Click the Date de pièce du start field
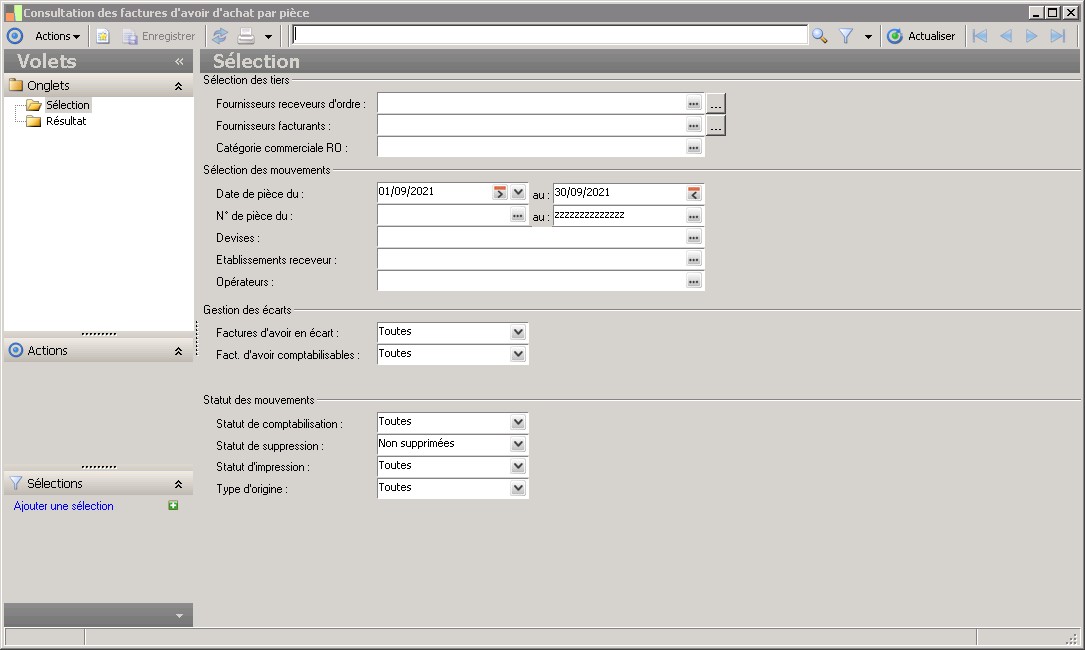 pyautogui.click(x=434, y=192)
